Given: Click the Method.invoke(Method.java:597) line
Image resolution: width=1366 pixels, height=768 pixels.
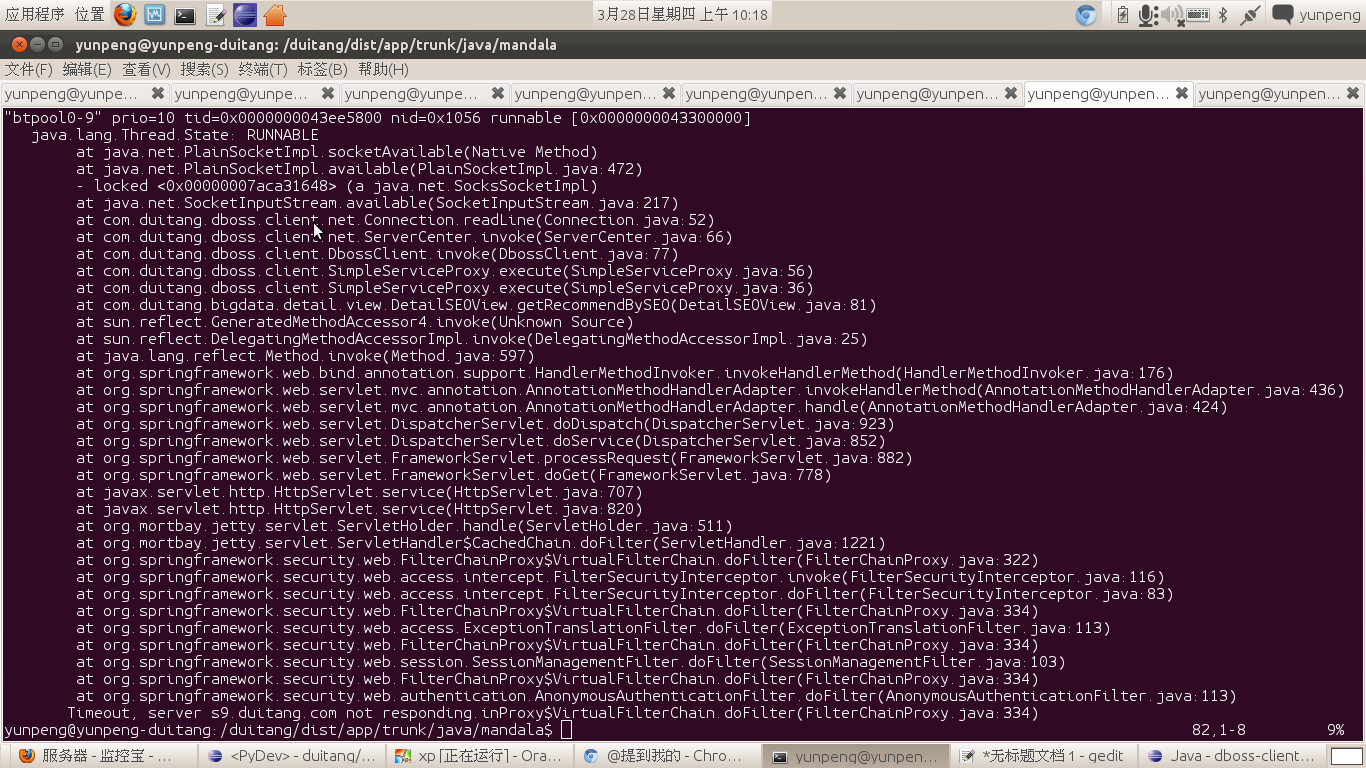Looking at the screenshot, I should pos(305,356).
